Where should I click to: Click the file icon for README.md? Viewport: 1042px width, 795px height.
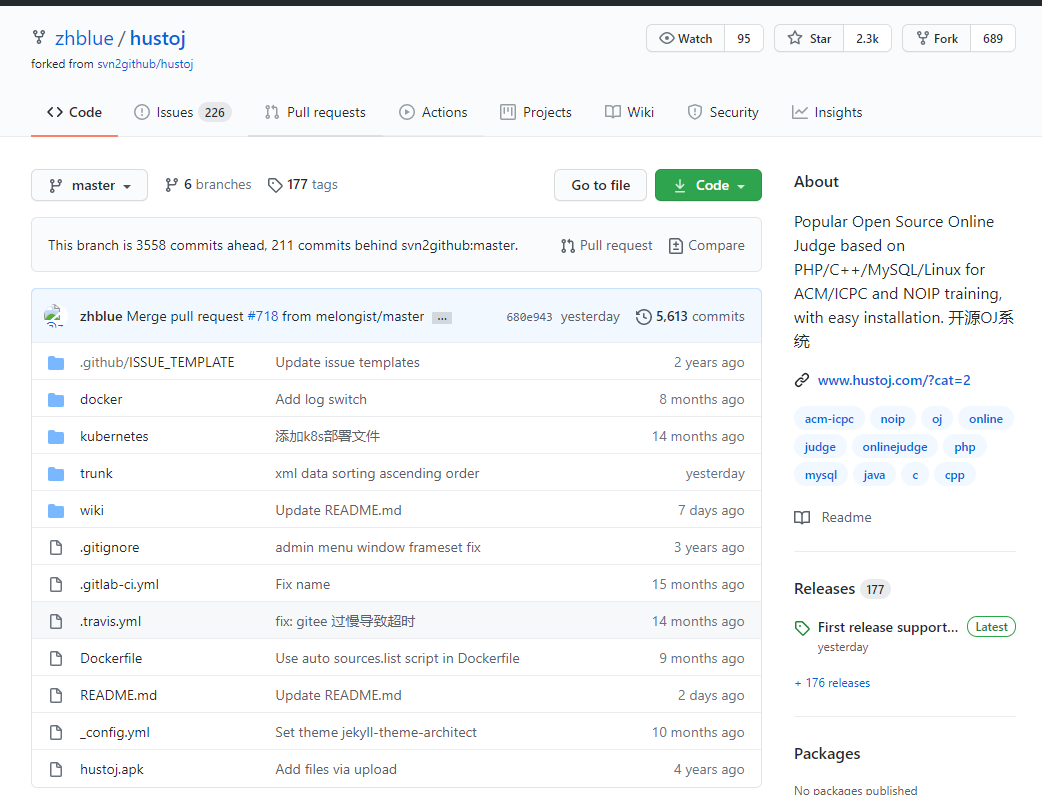(x=56, y=695)
